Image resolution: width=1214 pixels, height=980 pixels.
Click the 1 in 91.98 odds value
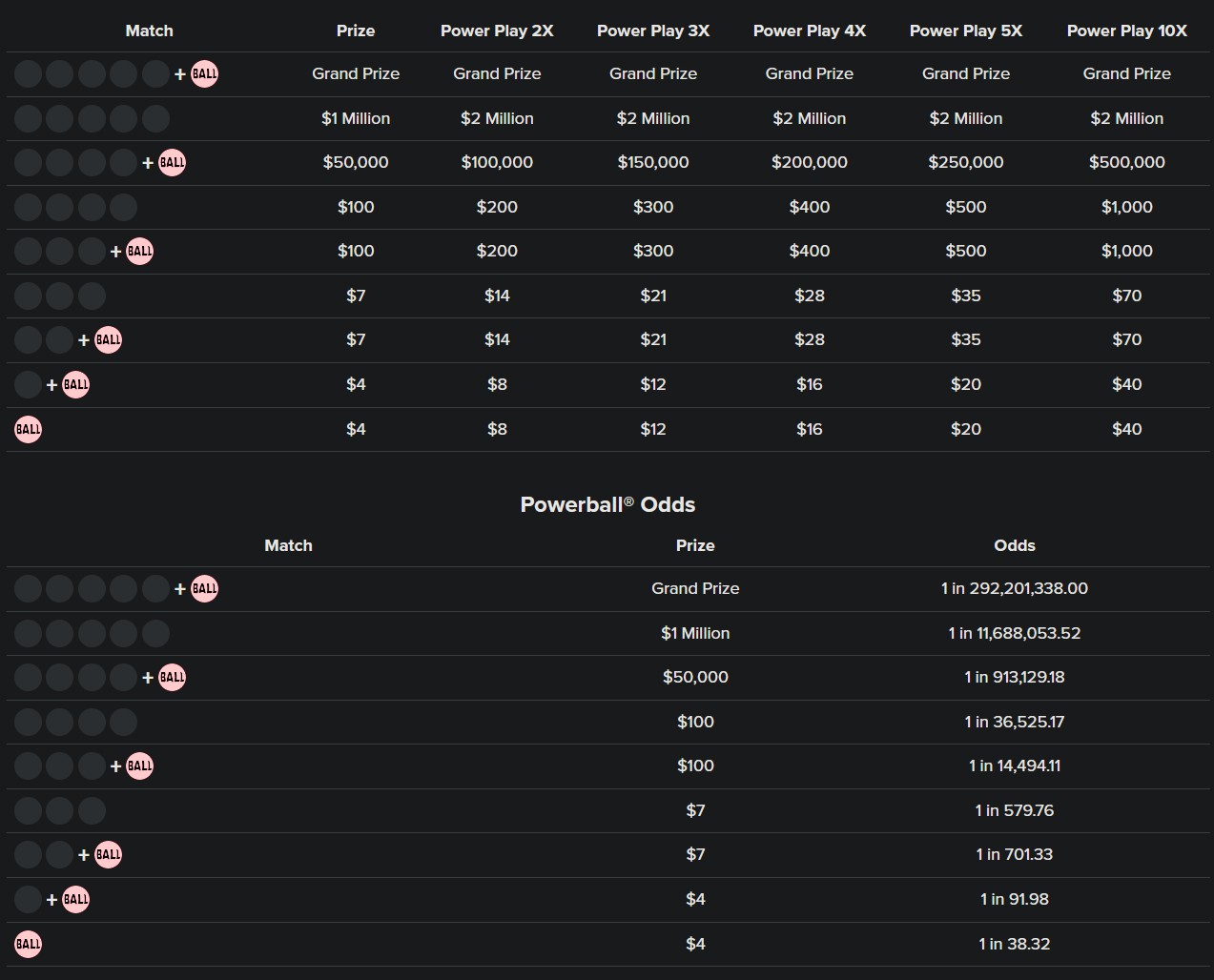(x=1015, y=899)
